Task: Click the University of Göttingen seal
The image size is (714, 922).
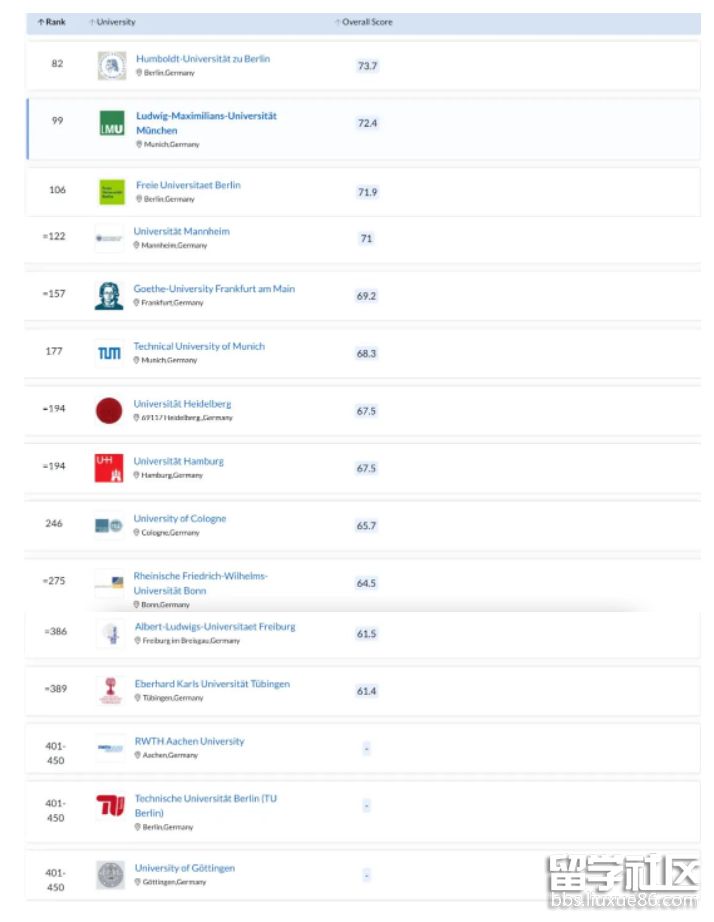Action: click(x=110, y=875)
